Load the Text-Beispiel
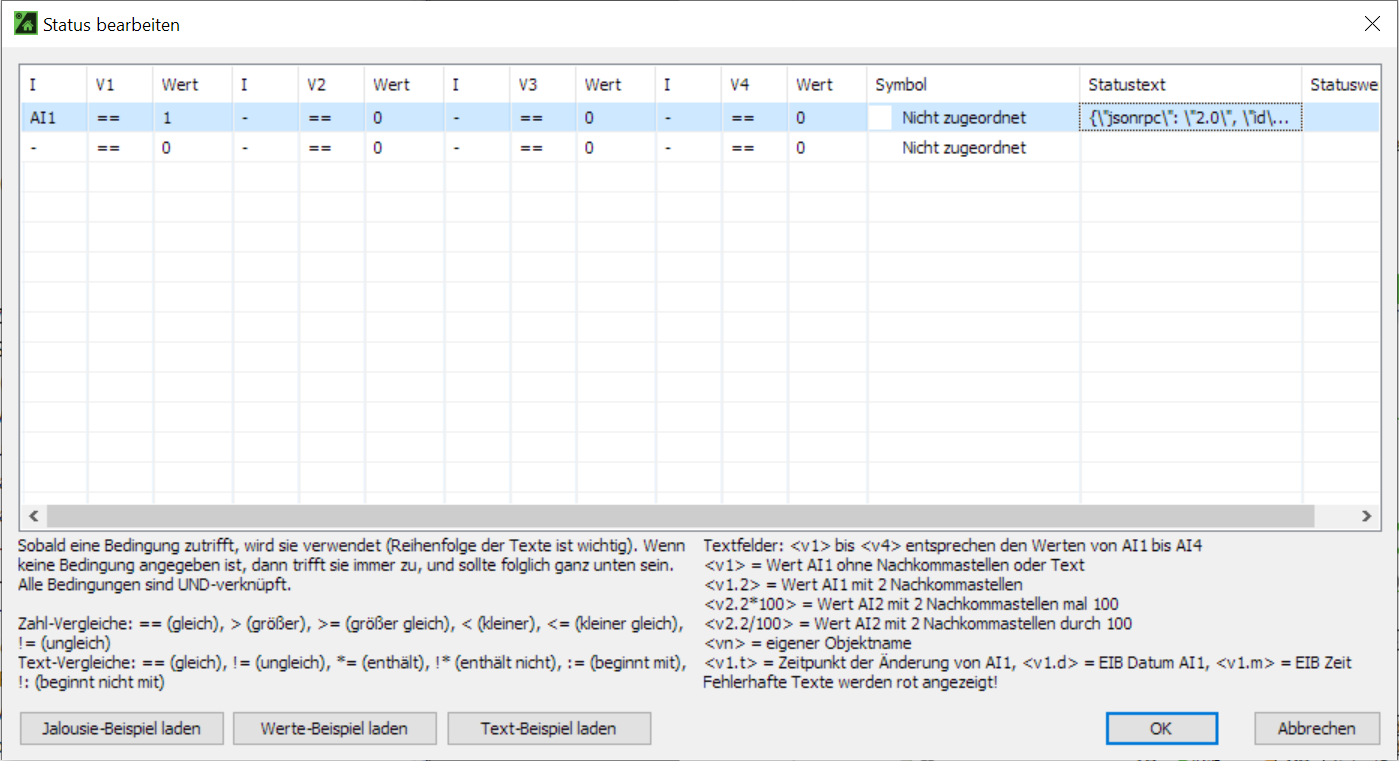 [549, 729]
